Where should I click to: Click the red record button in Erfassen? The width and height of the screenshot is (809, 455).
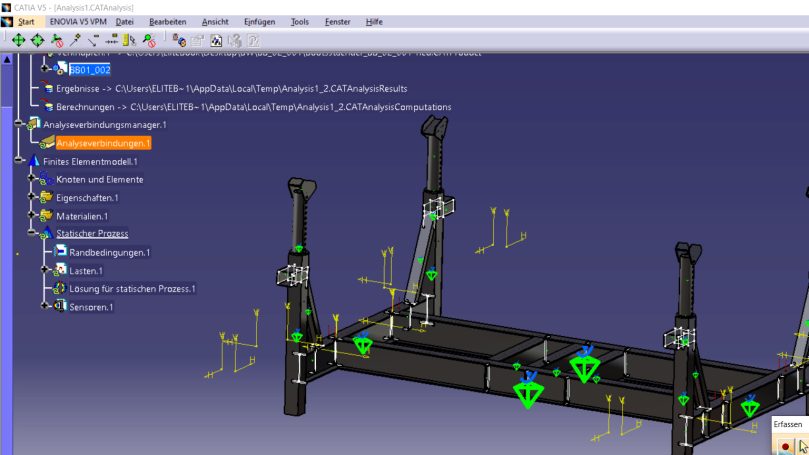click(785, 445)
